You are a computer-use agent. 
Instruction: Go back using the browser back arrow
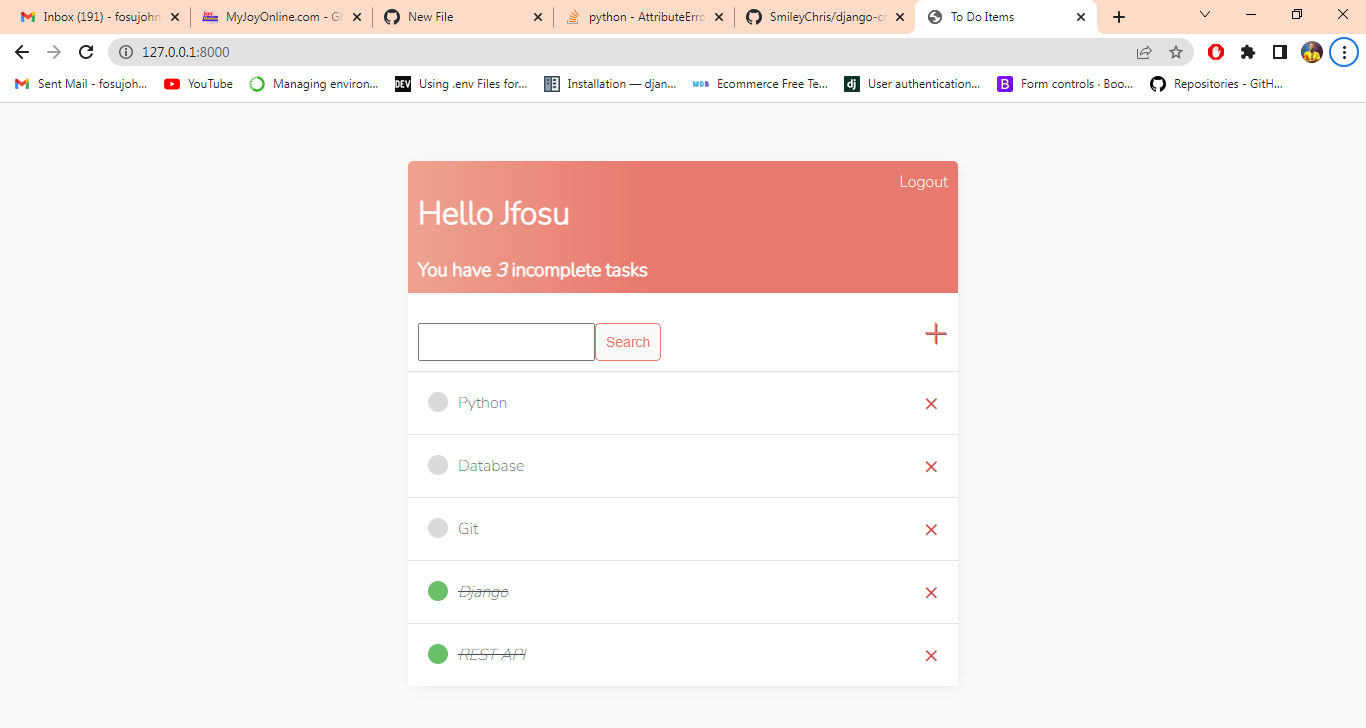tap(22, 52)
